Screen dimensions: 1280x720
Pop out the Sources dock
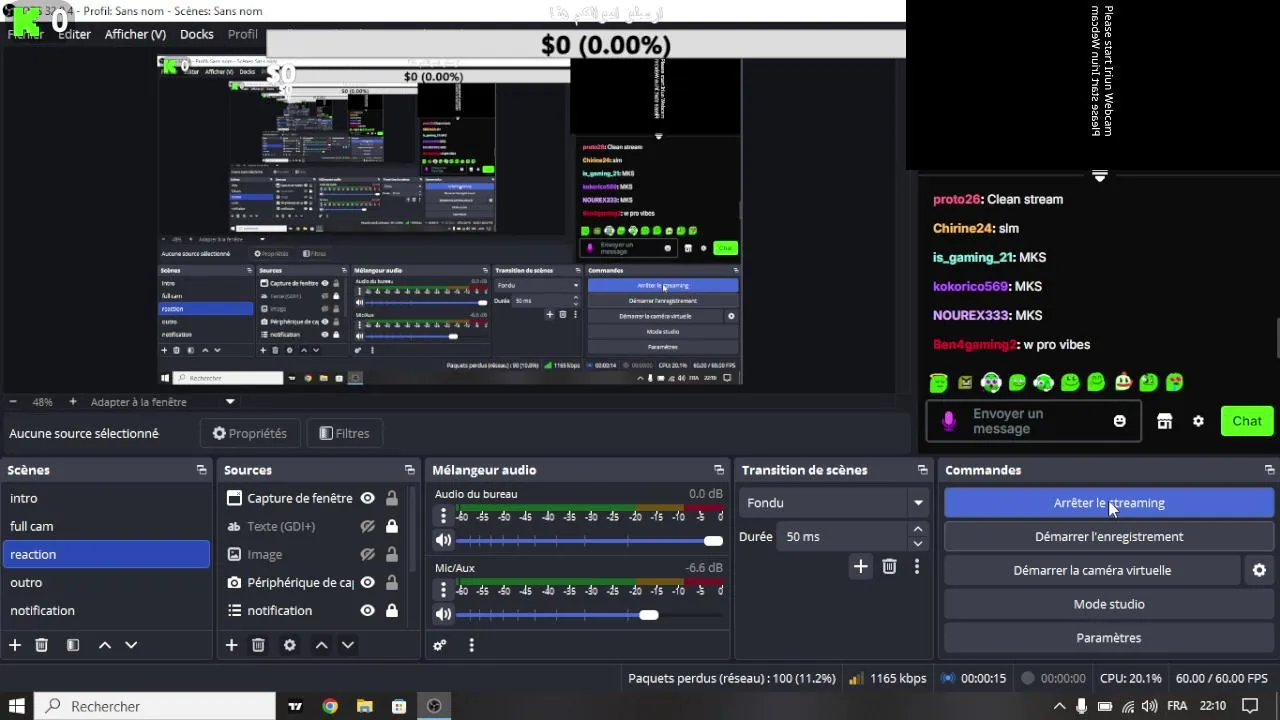pos(409,470)
